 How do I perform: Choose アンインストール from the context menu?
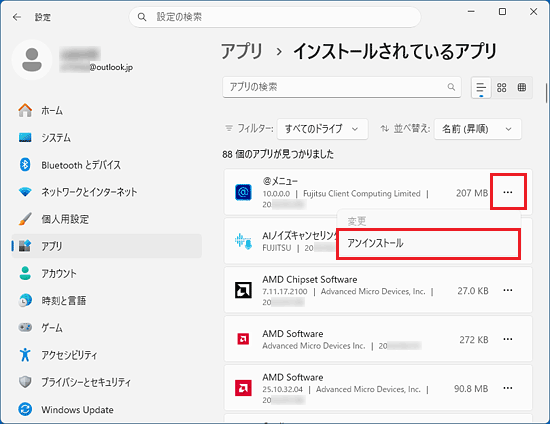point(428,243)
